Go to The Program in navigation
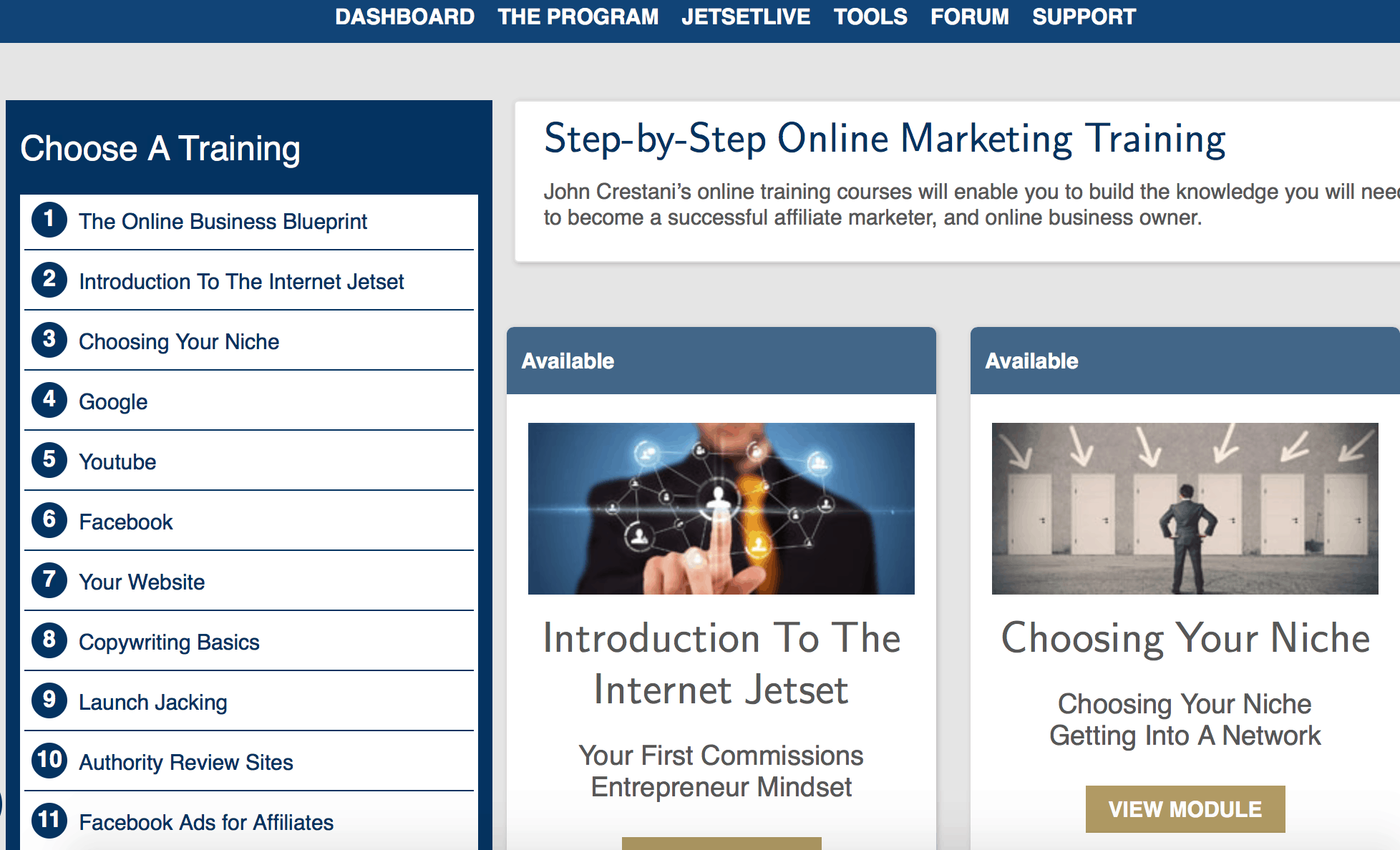Viewport: 1400px width, 850px height. pos(578,17)
